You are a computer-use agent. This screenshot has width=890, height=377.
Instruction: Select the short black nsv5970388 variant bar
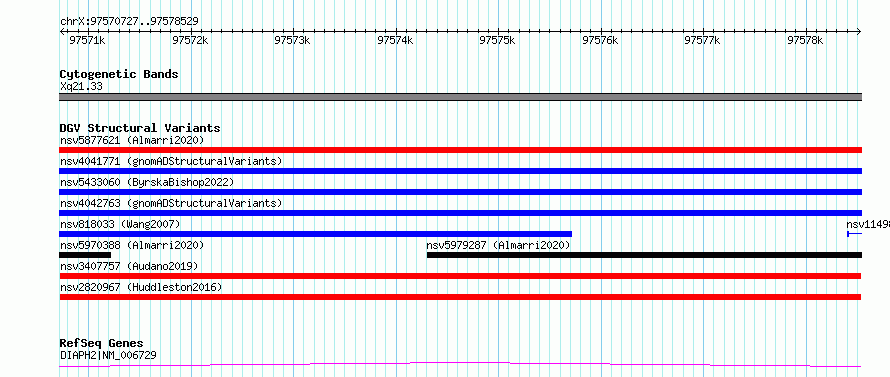click(85, 255)
